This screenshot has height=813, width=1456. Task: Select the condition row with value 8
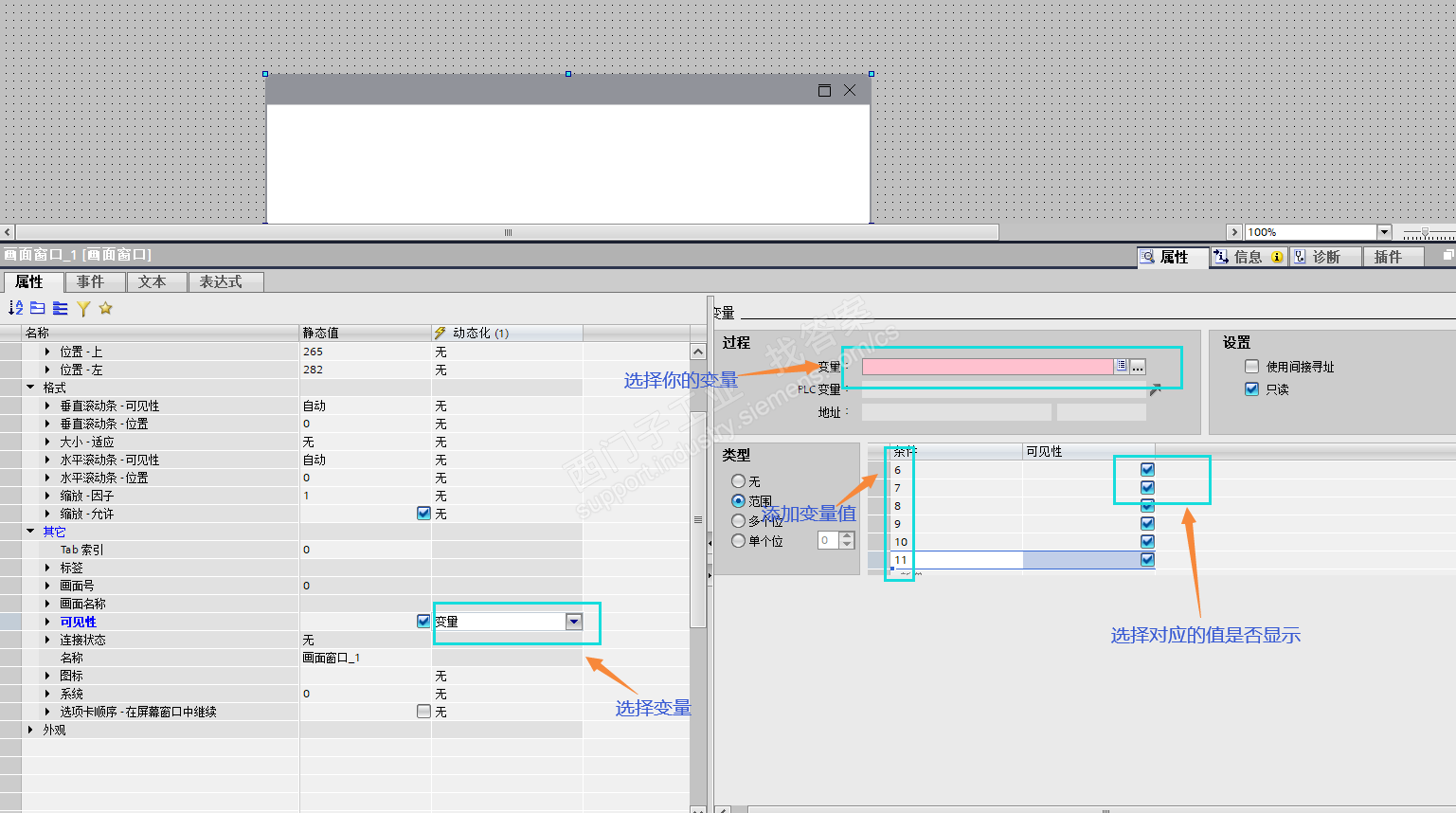coord(1011,506)
